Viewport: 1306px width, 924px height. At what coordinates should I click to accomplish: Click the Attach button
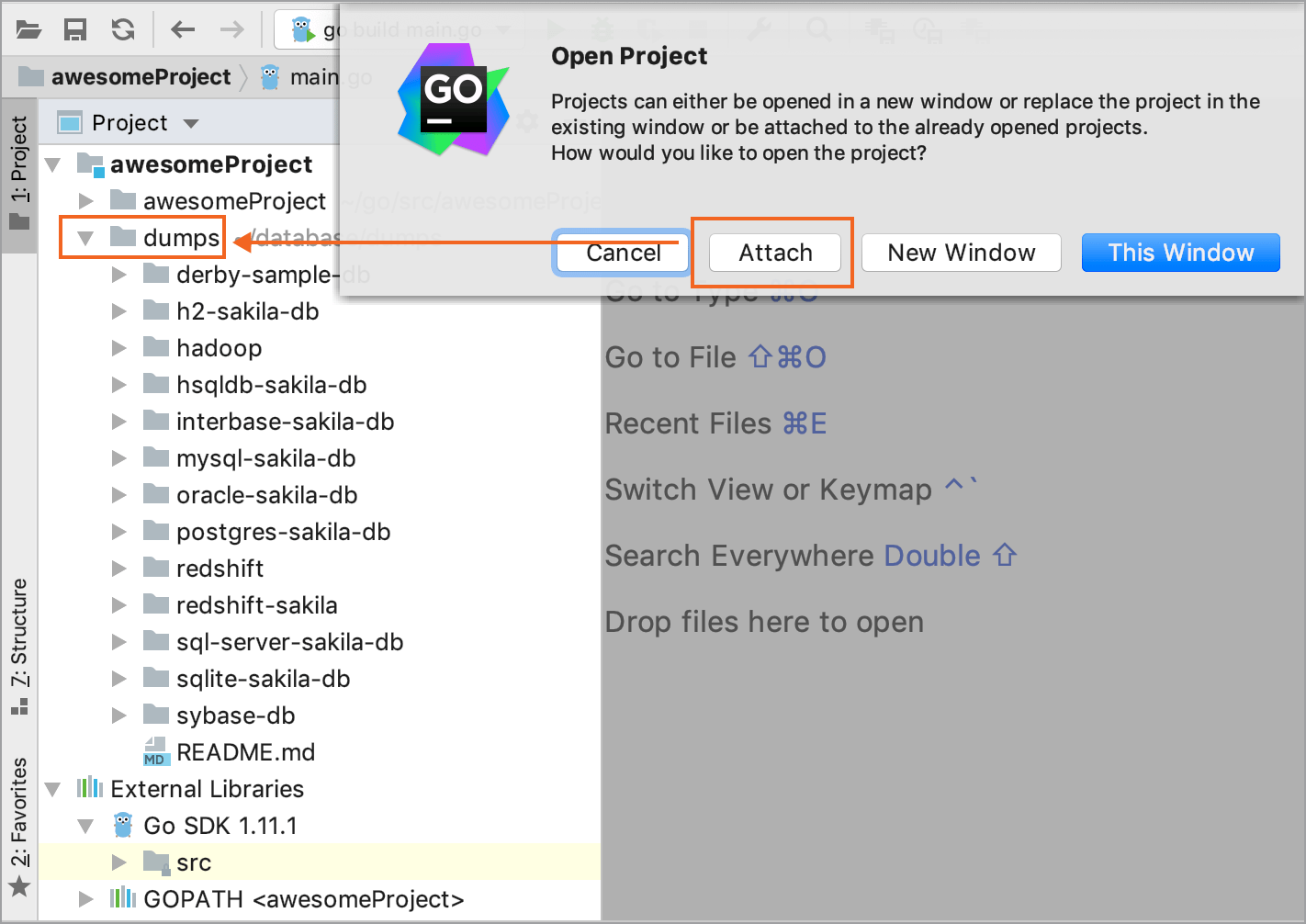click(774, 253)
